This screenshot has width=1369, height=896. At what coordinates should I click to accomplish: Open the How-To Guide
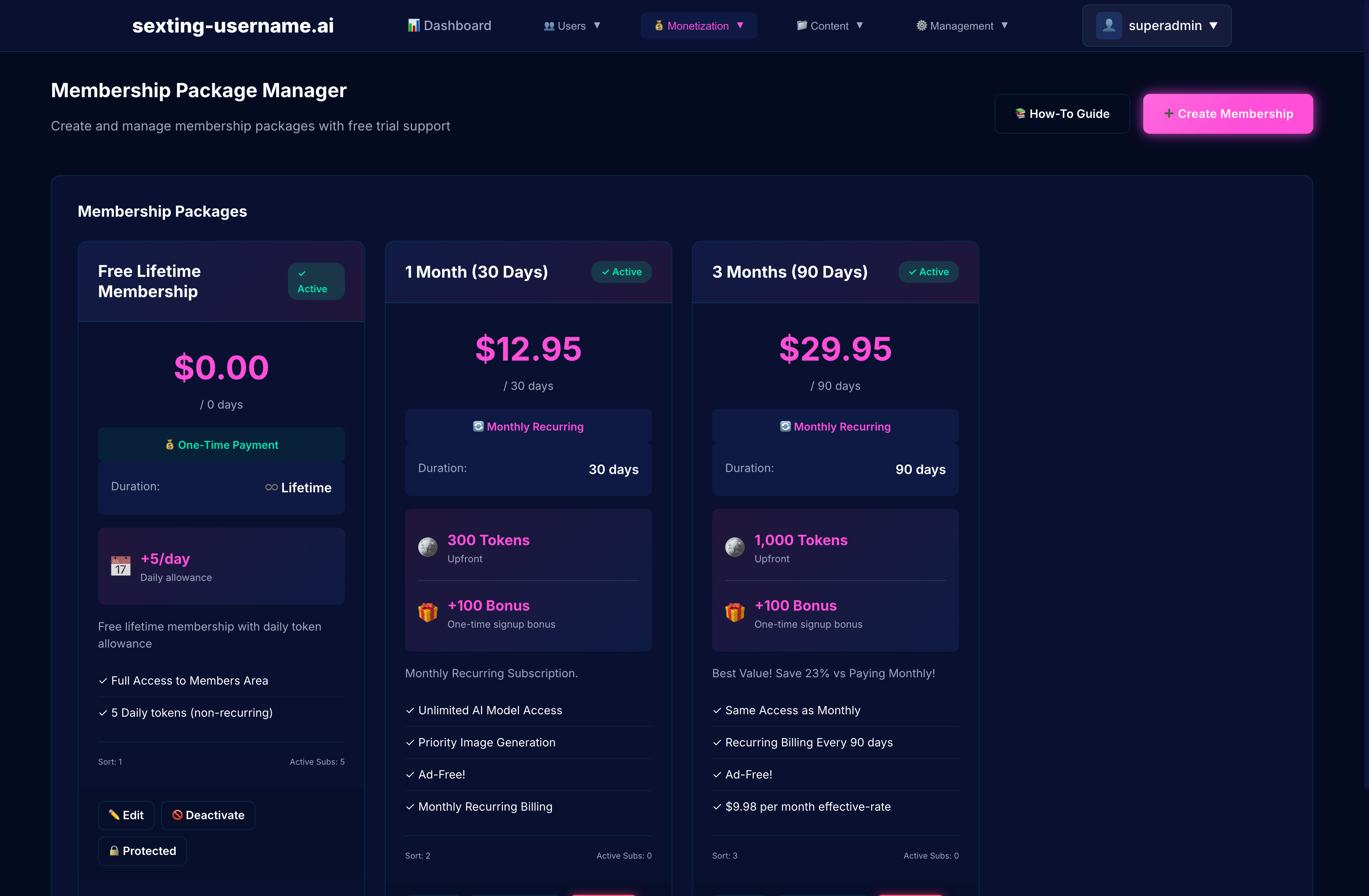[1062, 114]
